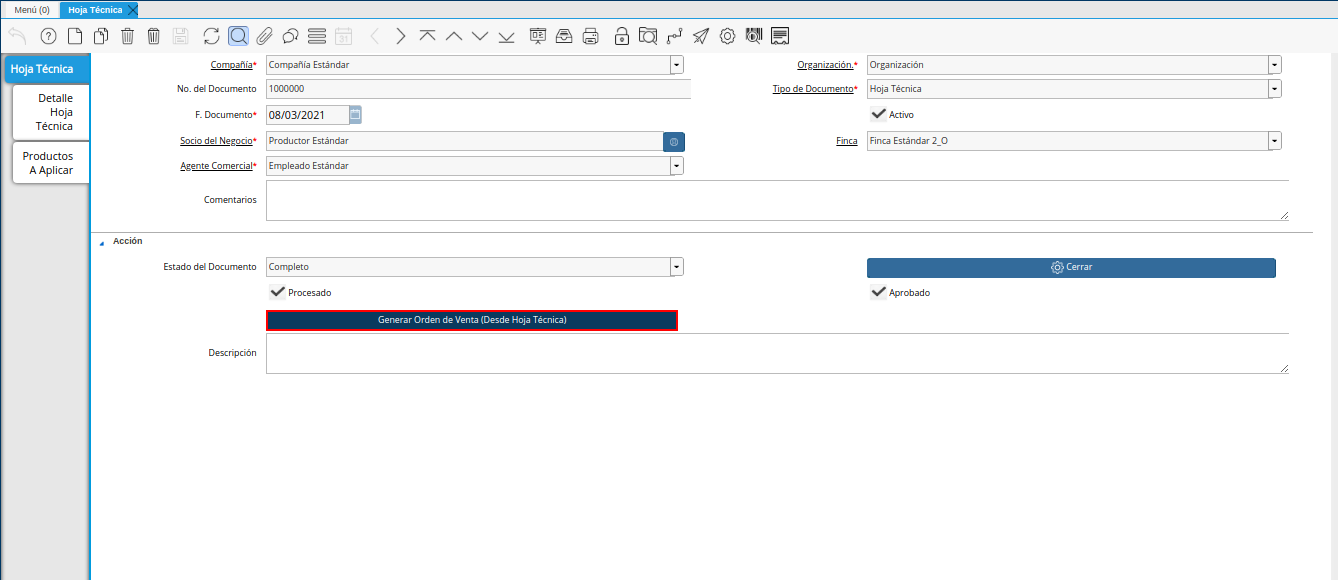This screenshot has width=1338, height=580.
Task: Click the paper plane Requests icon
Action: 701,37
